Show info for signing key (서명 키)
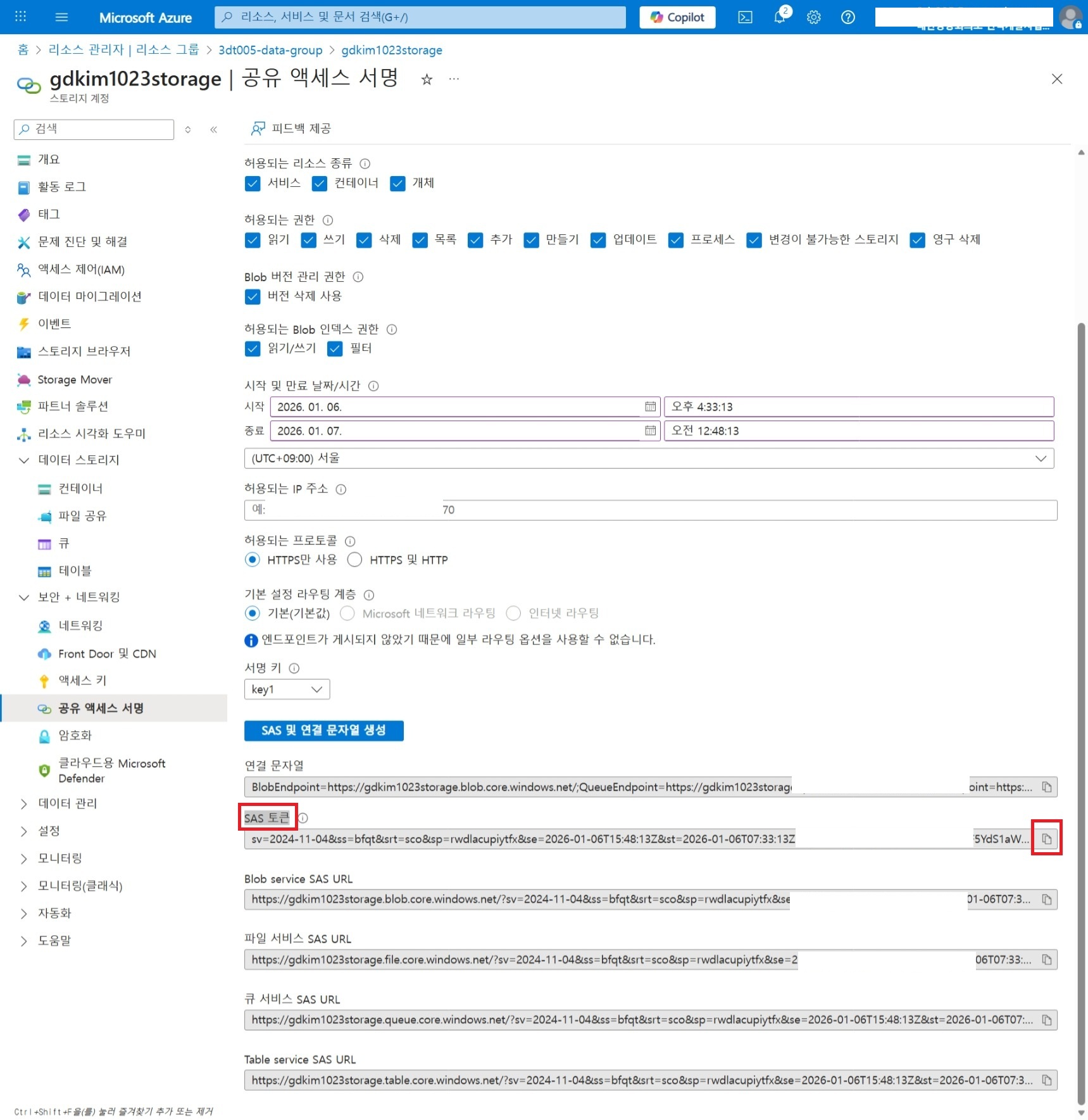1088x1120 pixels. [294, 668]
